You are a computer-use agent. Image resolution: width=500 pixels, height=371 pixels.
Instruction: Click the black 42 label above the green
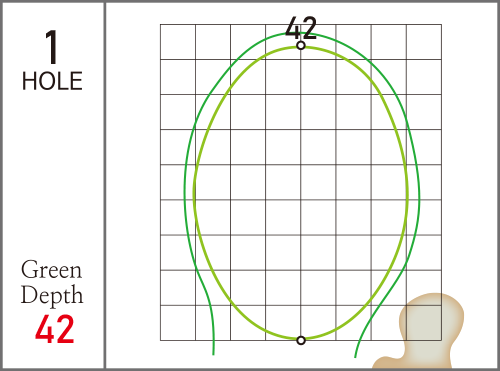pos(301,28)
